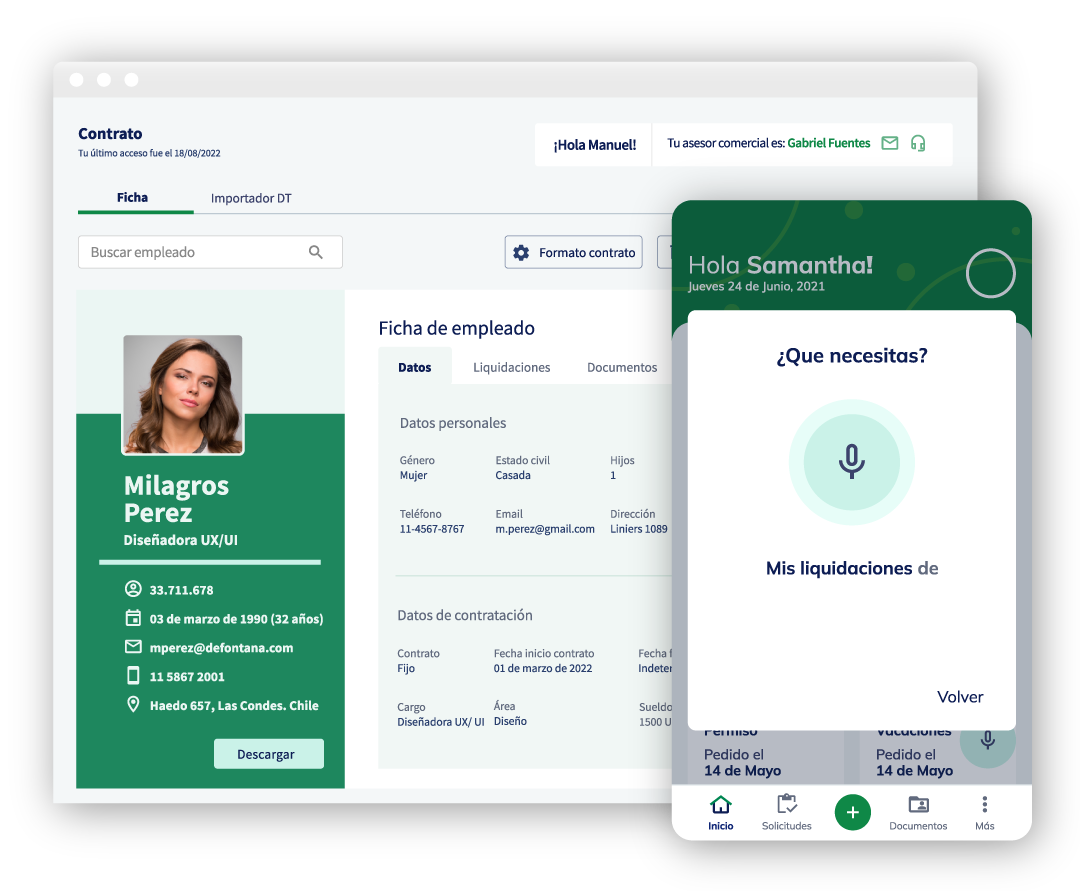Switch to the Importador DT tab
Viewport: 1080px width, 891px height.
pyautogui.click(x=250, y=198)
